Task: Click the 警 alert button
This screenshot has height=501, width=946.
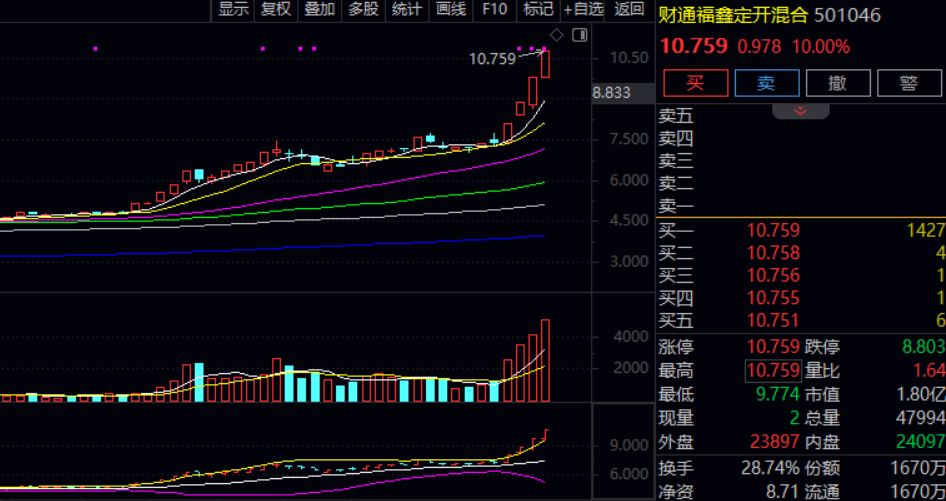Action: coord(909,83)
